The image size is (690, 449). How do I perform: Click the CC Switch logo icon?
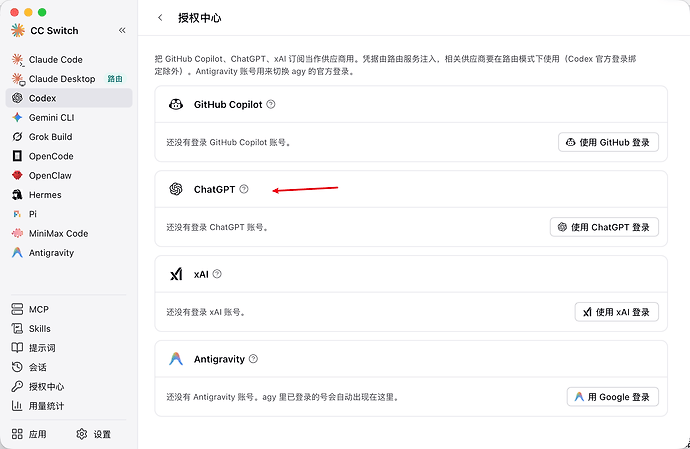[18, 30]
